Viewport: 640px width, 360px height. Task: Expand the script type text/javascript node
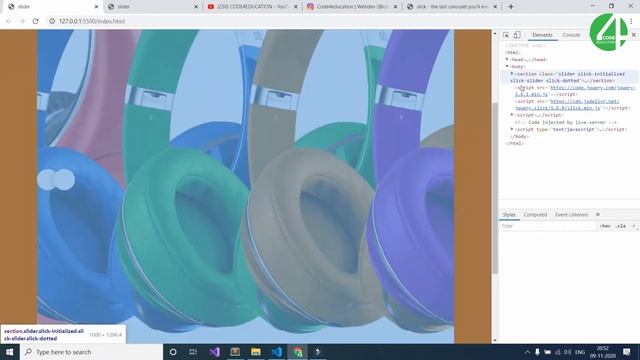pyautogui.click(x=512, y=129)
